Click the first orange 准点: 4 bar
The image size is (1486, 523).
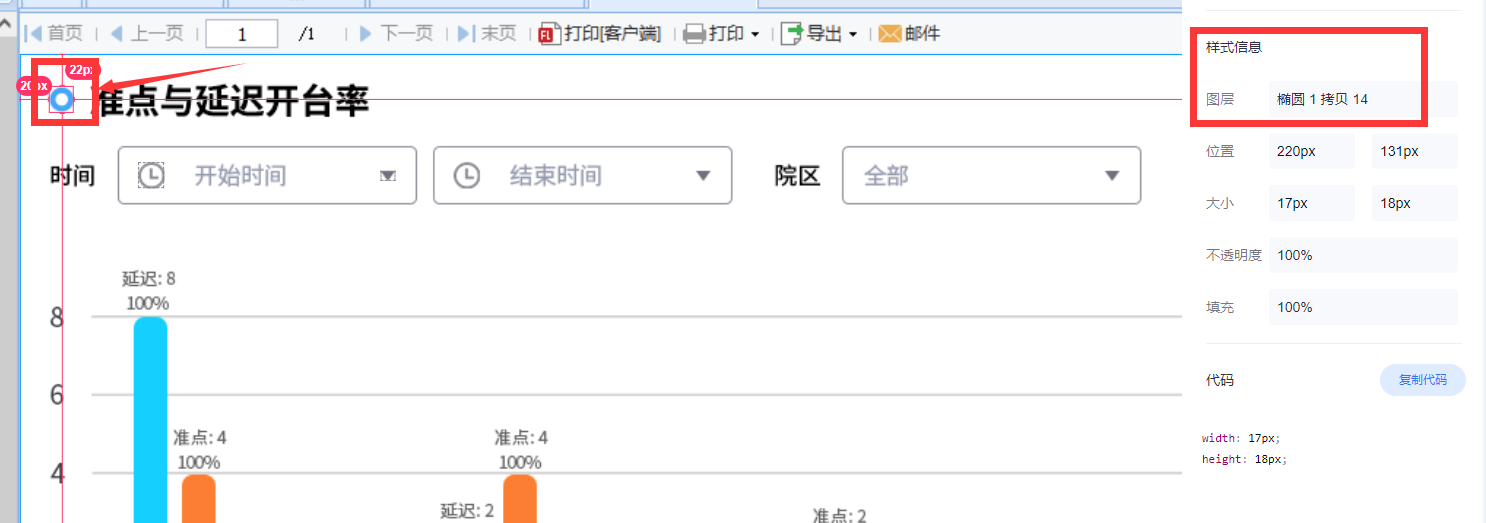pos(199,498)
